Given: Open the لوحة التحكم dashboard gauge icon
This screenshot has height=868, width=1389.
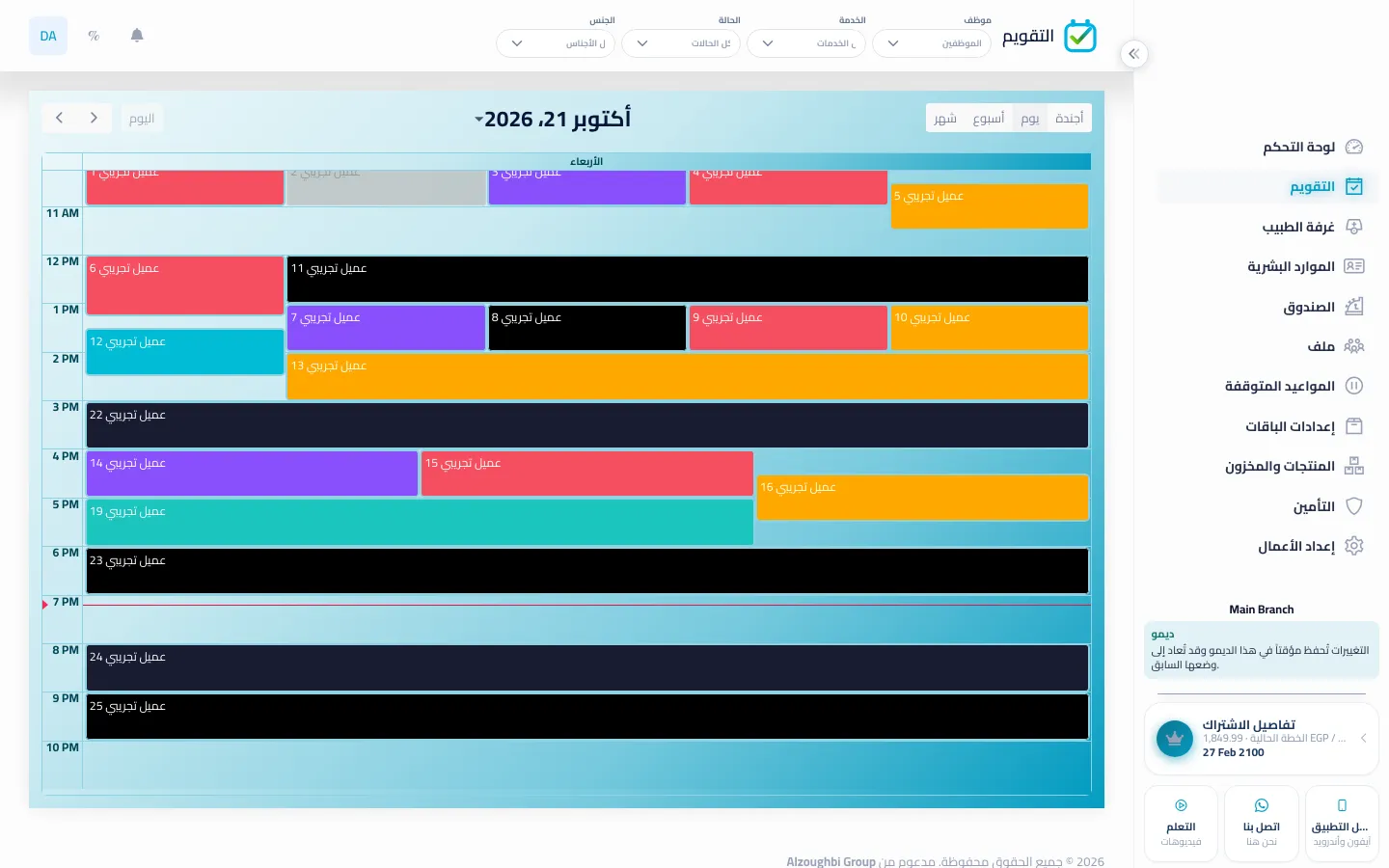Looking at the screenshot, I should (x=1354, y=147).
